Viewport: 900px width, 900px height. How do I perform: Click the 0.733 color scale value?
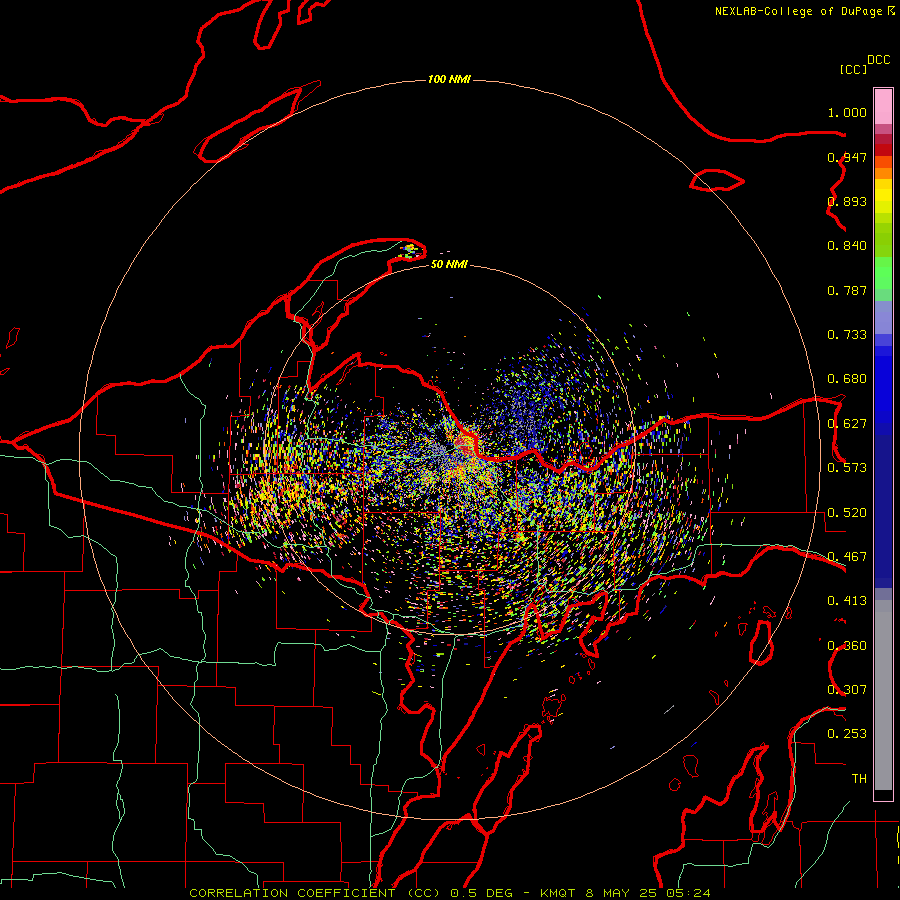847,335
